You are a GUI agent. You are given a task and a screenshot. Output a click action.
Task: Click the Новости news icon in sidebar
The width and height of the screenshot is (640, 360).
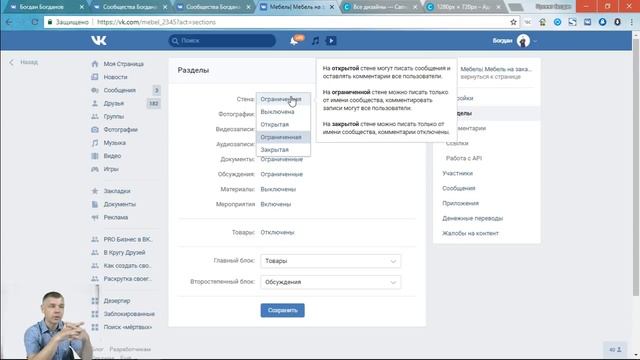(95, 77)
